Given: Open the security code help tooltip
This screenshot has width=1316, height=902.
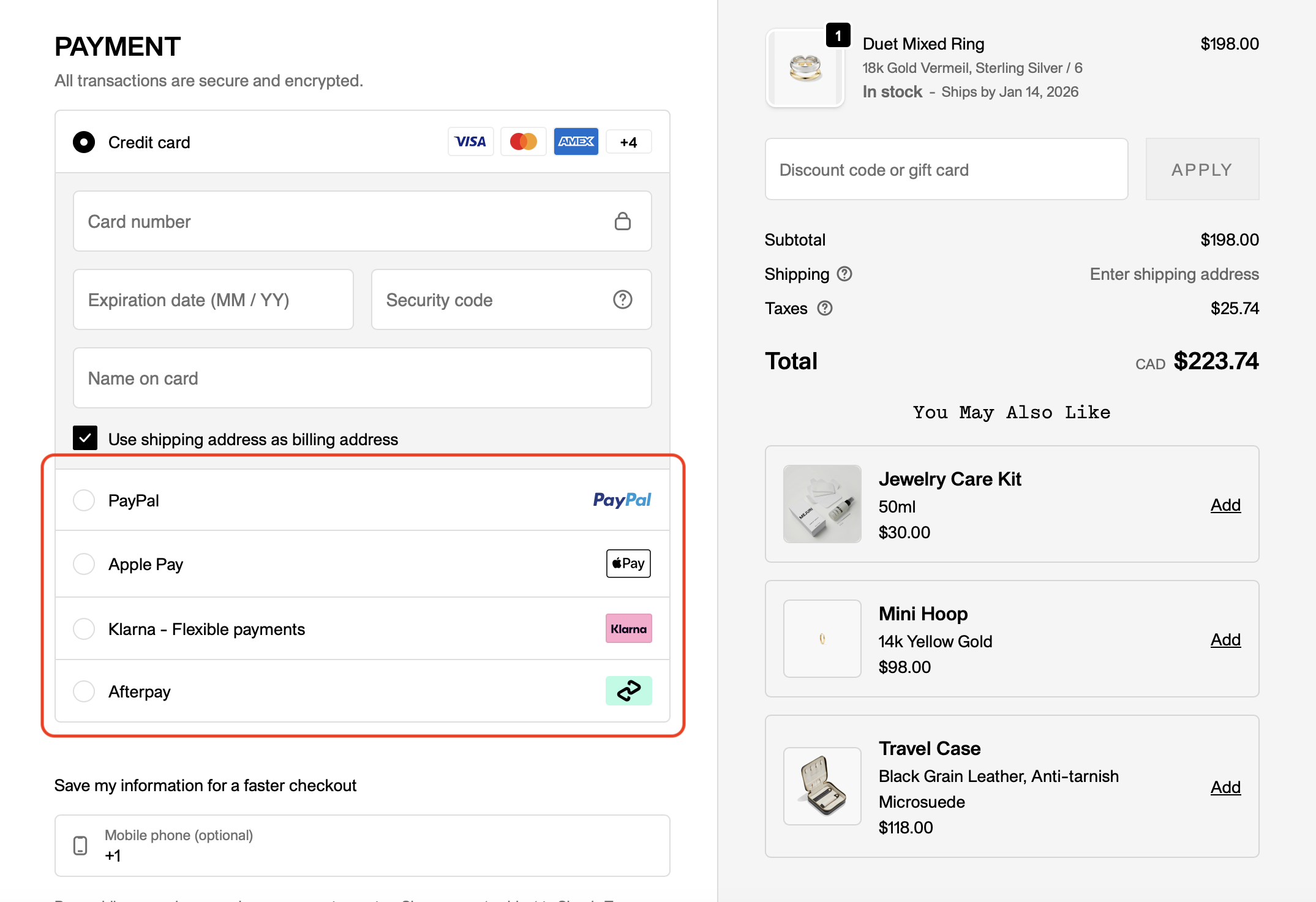Looking at the screenshot, I should 622,299.
